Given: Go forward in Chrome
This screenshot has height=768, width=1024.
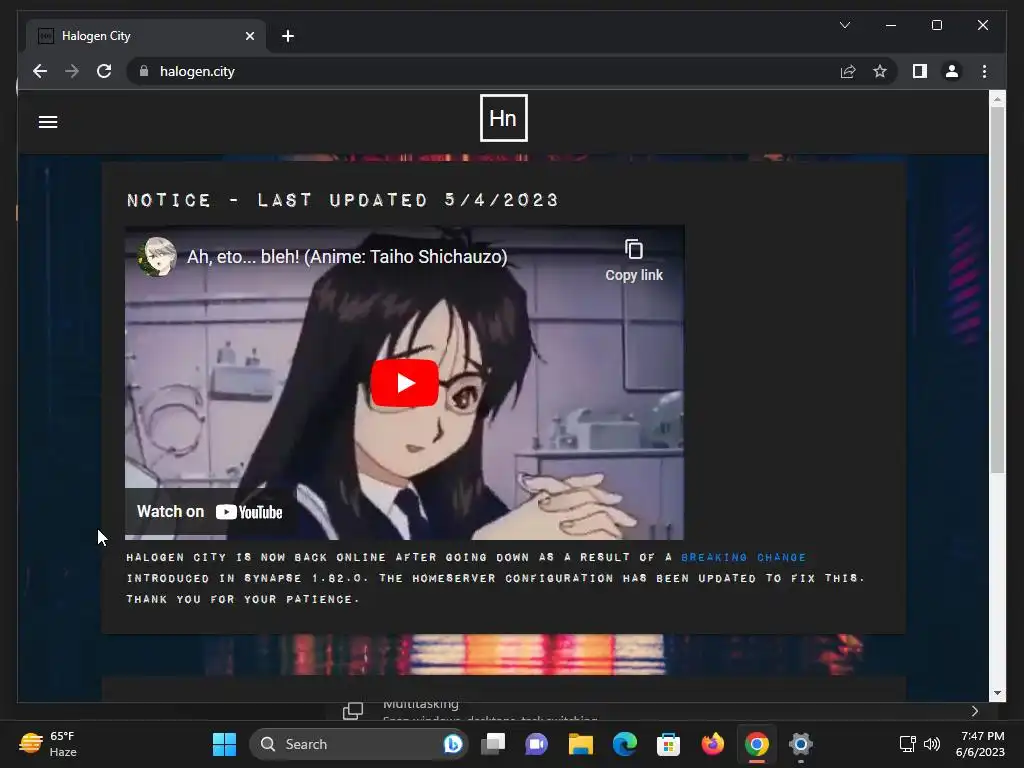Looking at the screenshot, I should click(72, 71).
